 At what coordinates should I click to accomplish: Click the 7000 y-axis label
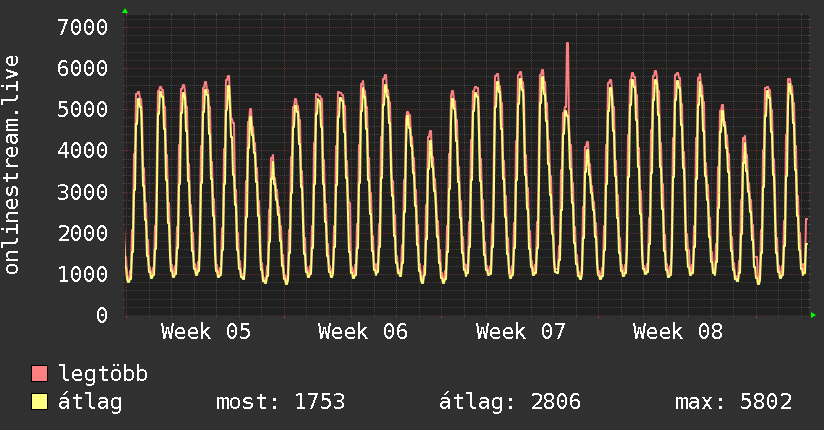pos(83,27)
